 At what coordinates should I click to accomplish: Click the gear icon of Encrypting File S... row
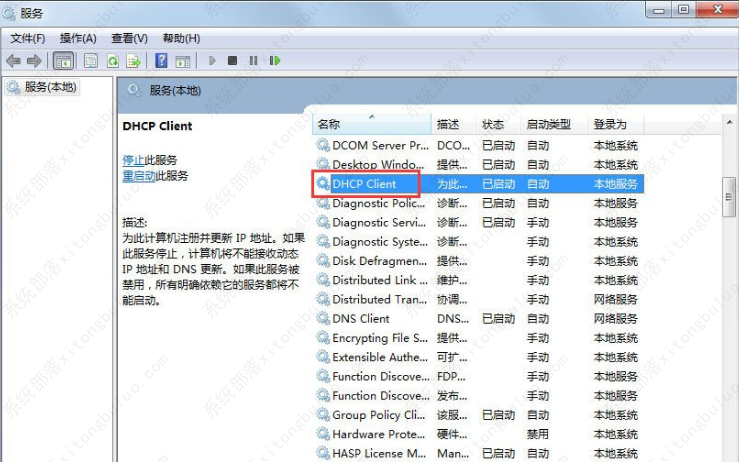[x=323, y=338]
